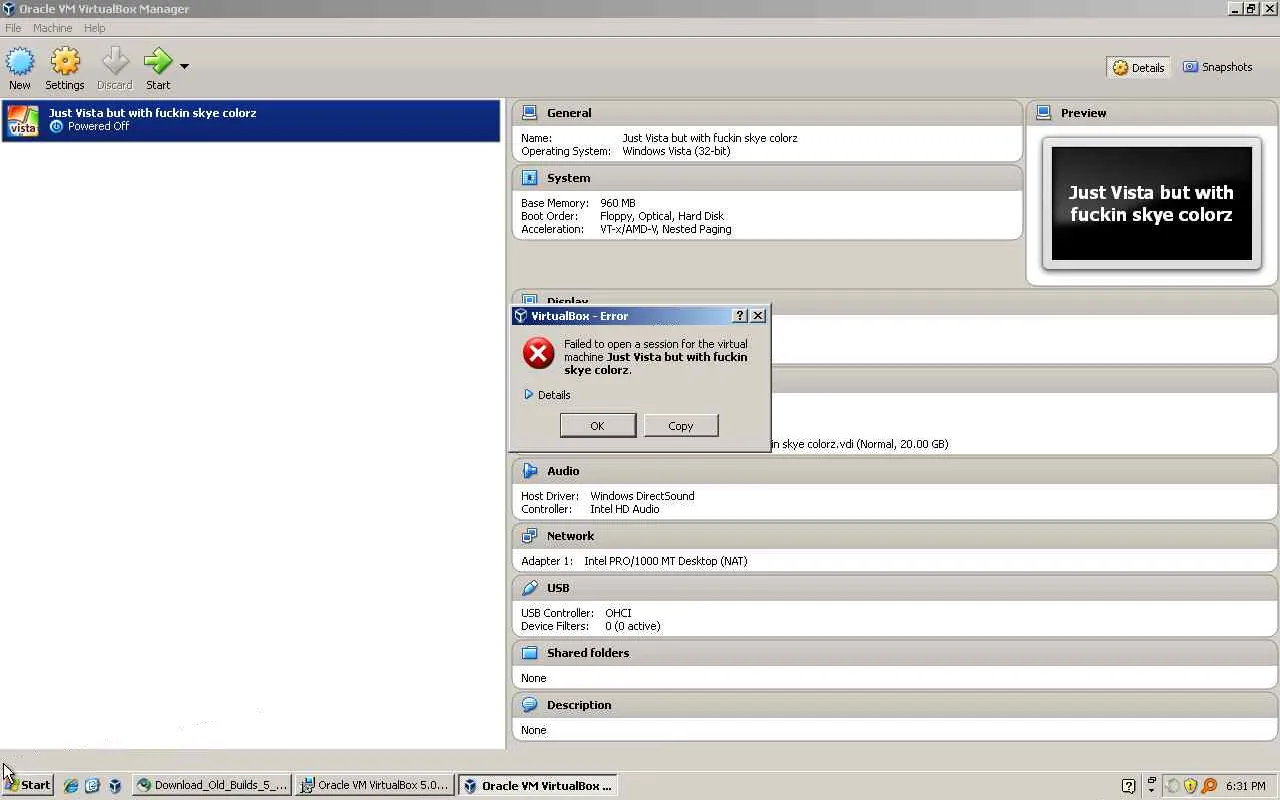Click the orange tray icon
This screenshot has height=800, width=1280.
point(1209,786)
